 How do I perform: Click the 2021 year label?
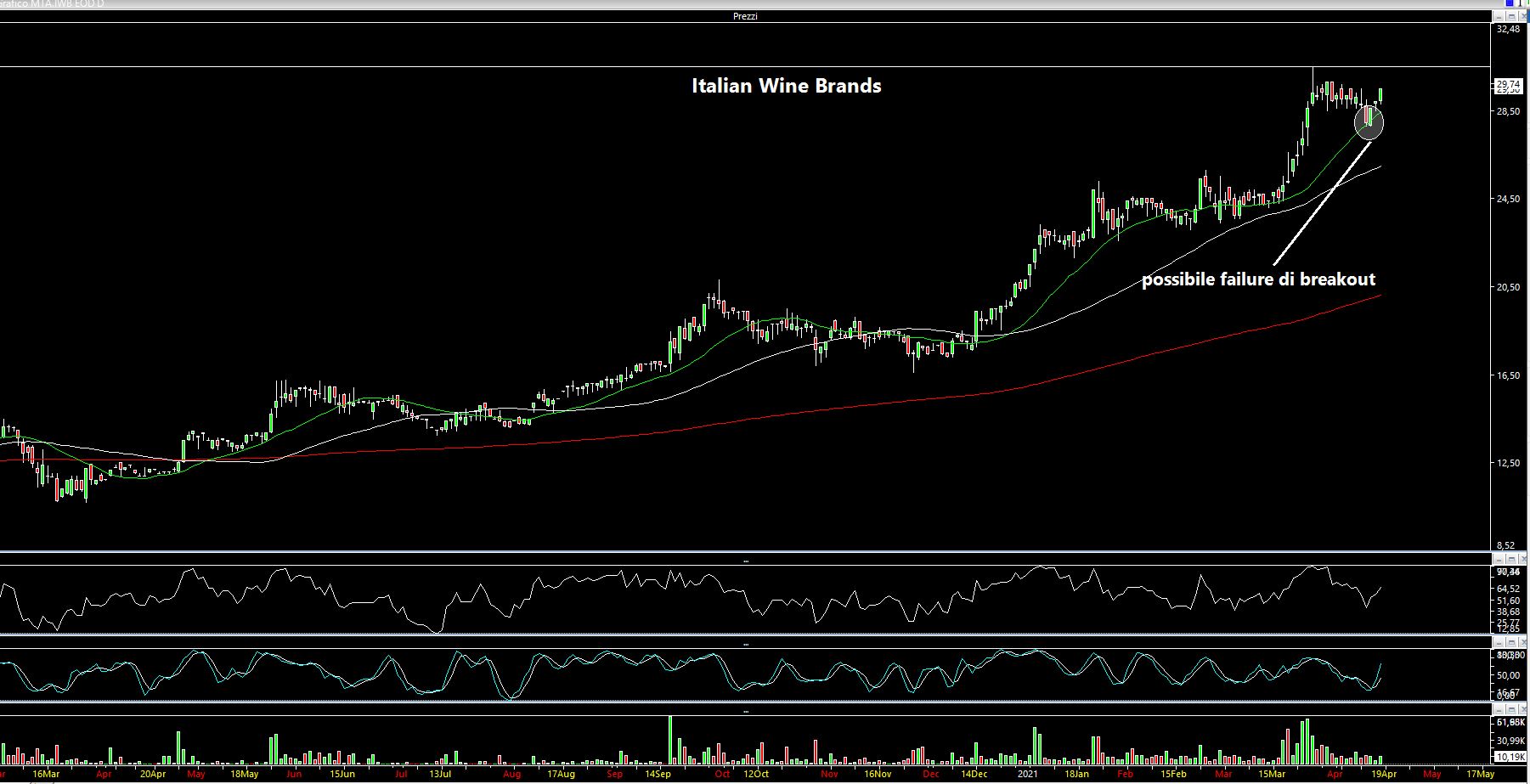[x=1028, y=775]
